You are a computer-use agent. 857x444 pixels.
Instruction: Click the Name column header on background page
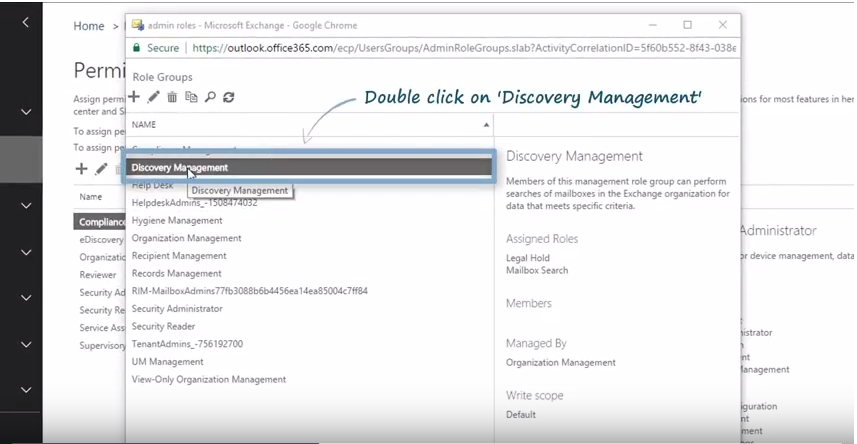91,197
